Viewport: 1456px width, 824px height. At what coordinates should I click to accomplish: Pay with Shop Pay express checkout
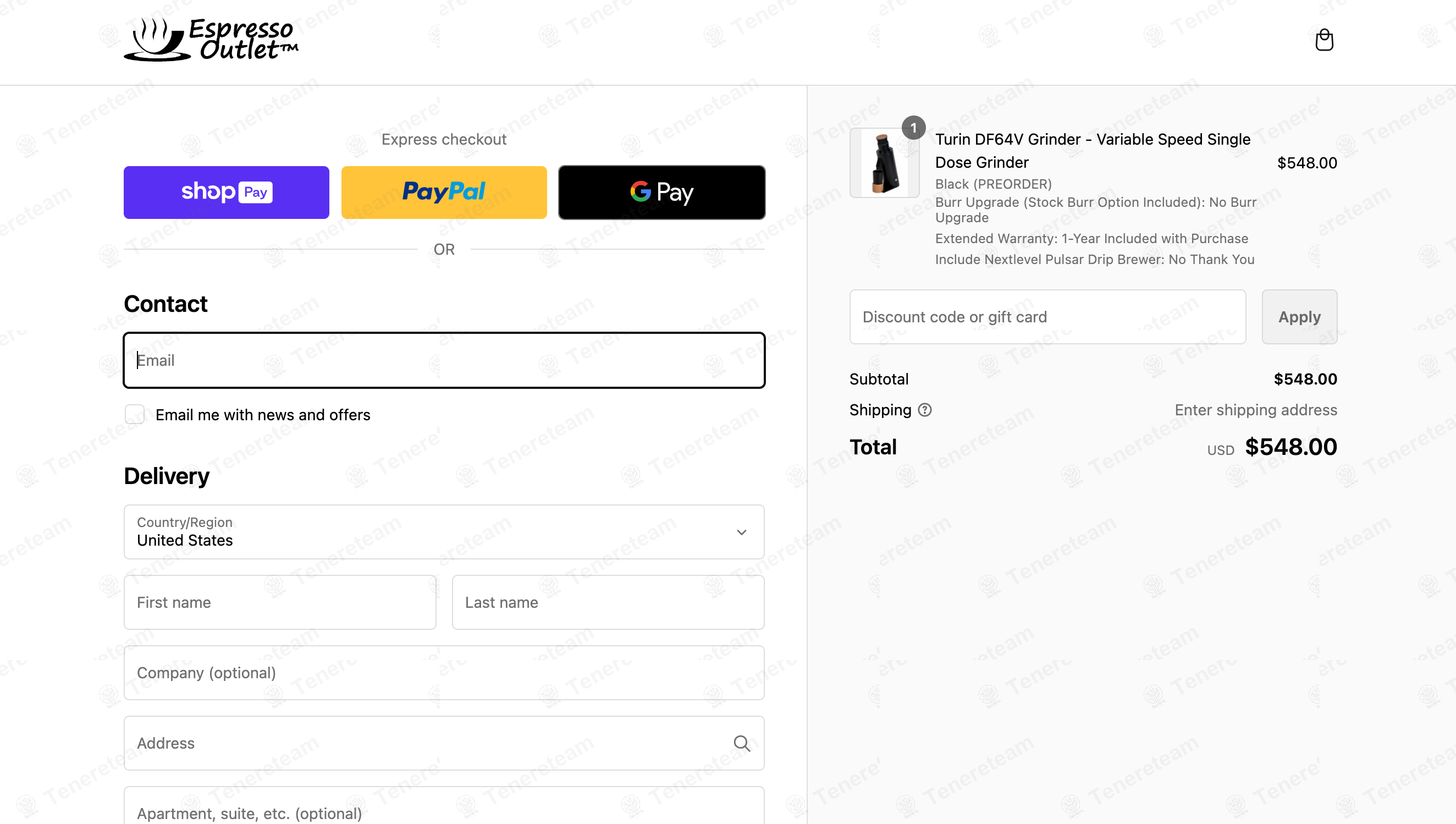(x=226, y=193)
